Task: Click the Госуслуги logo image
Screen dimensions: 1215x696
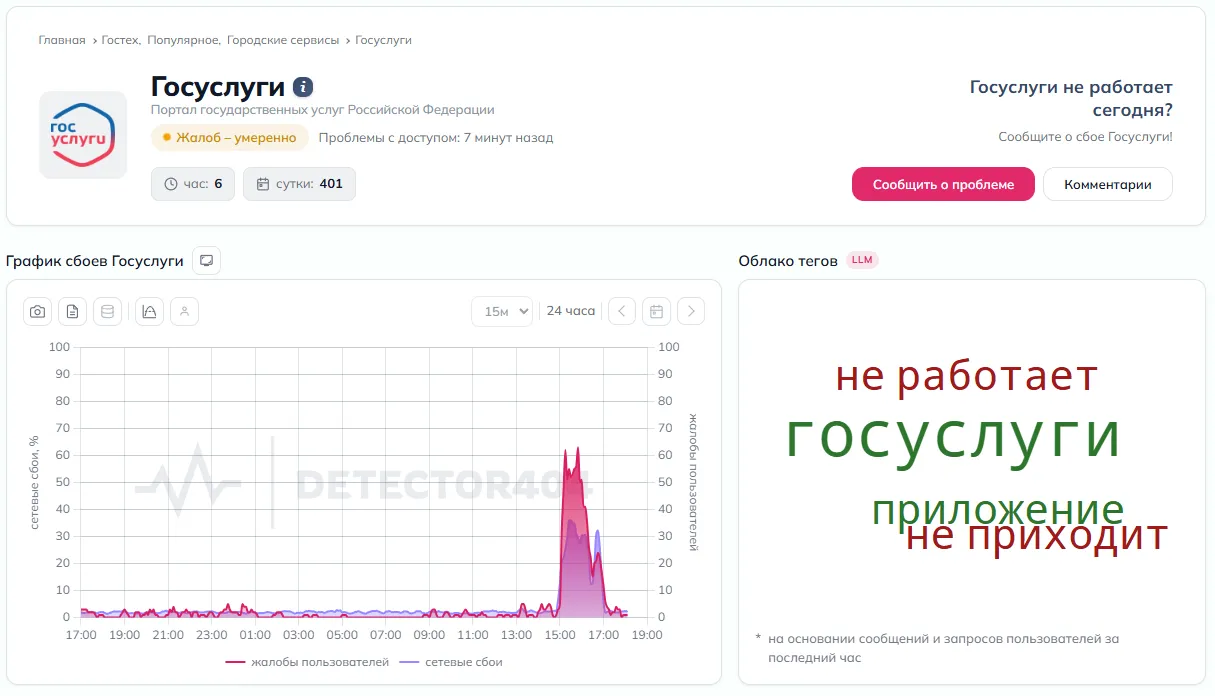Action: point(83,135)
